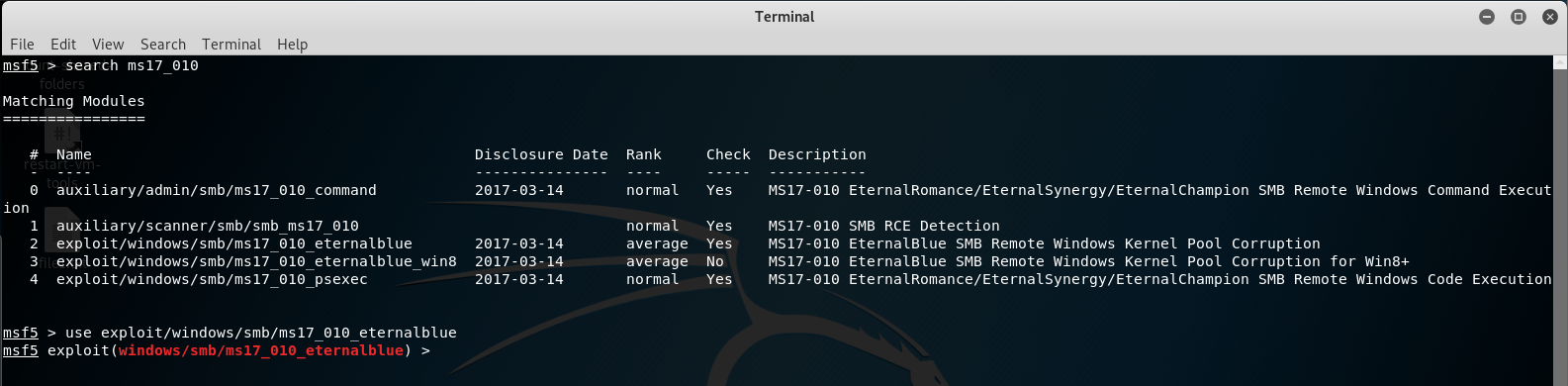Click the auxiliary/scanner/smb/smb_ms17_010 module name

208,226
